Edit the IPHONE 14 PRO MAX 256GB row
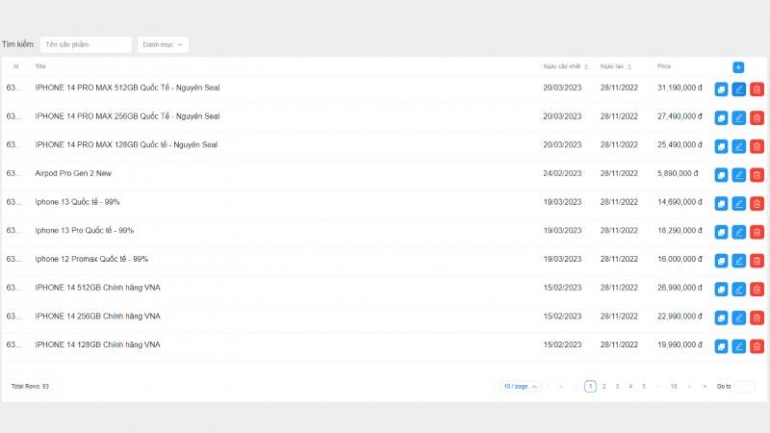Image resolution: width=770 pixels, height=433 pixels. click(739, 118)
